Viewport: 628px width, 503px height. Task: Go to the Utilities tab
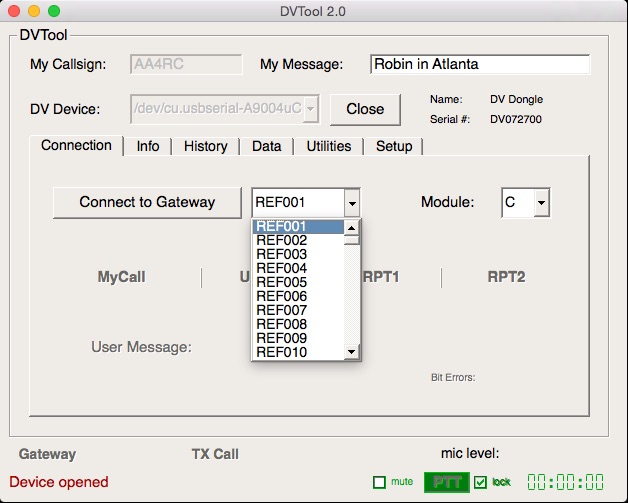tap(328, 146)
